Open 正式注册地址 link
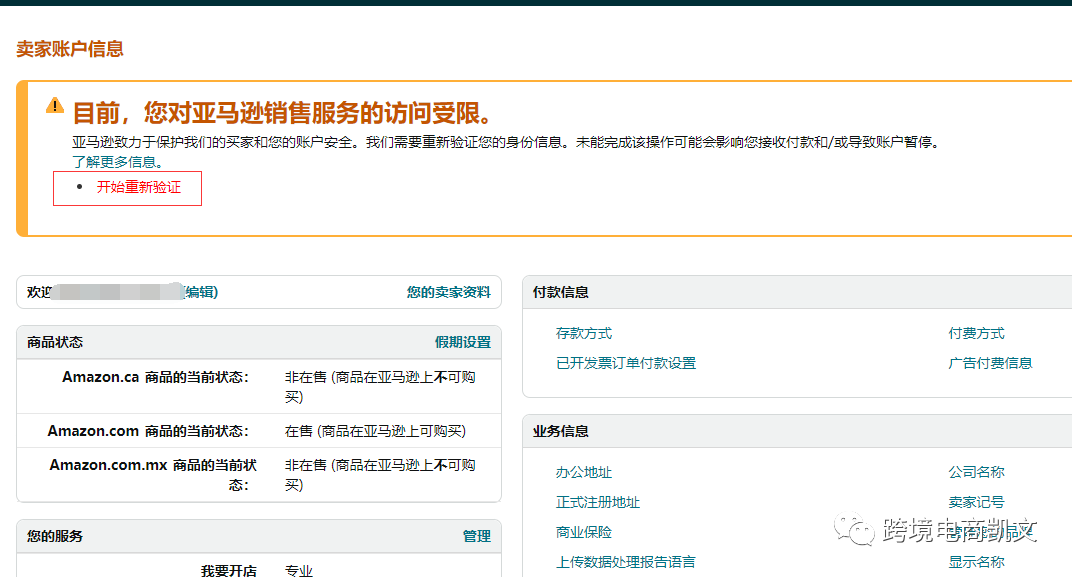 [x=598, y=502]
